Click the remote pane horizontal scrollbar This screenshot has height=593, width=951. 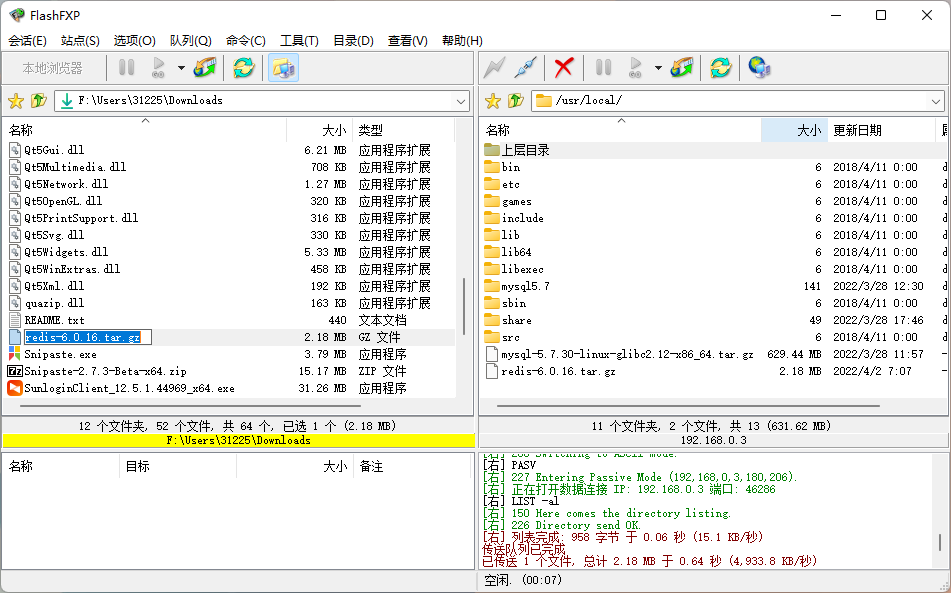click(x=688, y=406)
